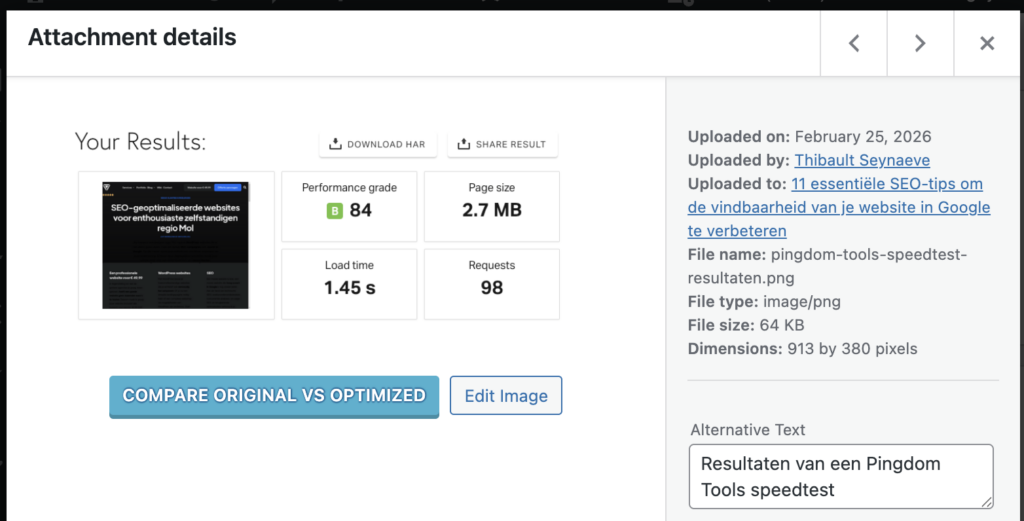The width and height of the screenshot is (1024, 521).
Task: Click the share icon beside SHARE RESULT
Action: tap(463, 144)
